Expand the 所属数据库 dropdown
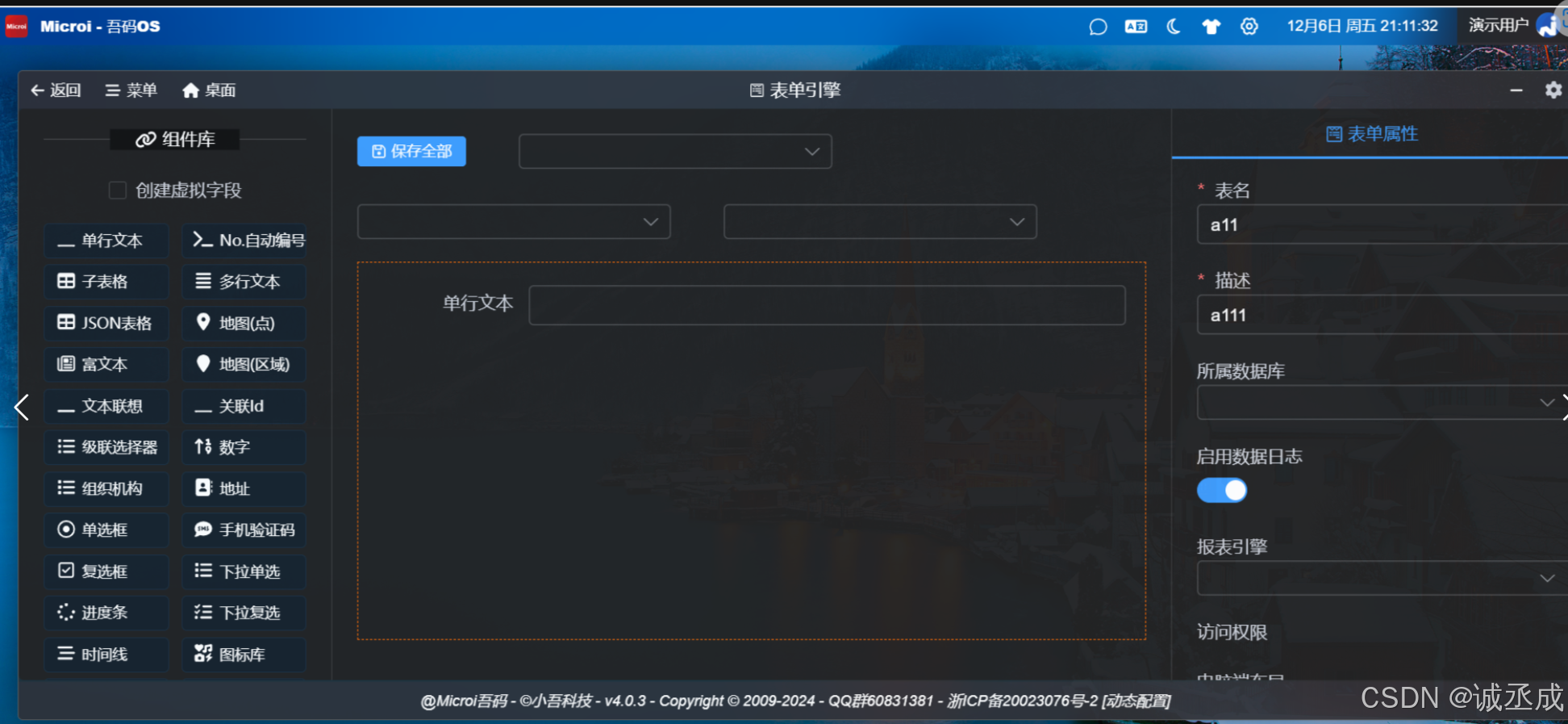Image resolution: width=1568 pixels, height=724 pixels. 1381,402
